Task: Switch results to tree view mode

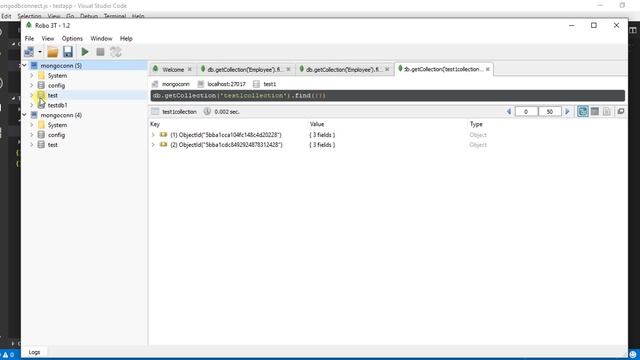Action: click(583, 111)
